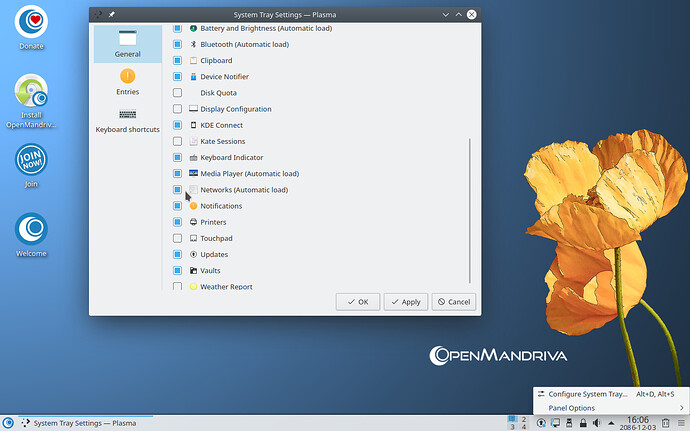Click the Bluetooth entry icon
This screenshot has width=690, height=431.
(x=193, y=44)
